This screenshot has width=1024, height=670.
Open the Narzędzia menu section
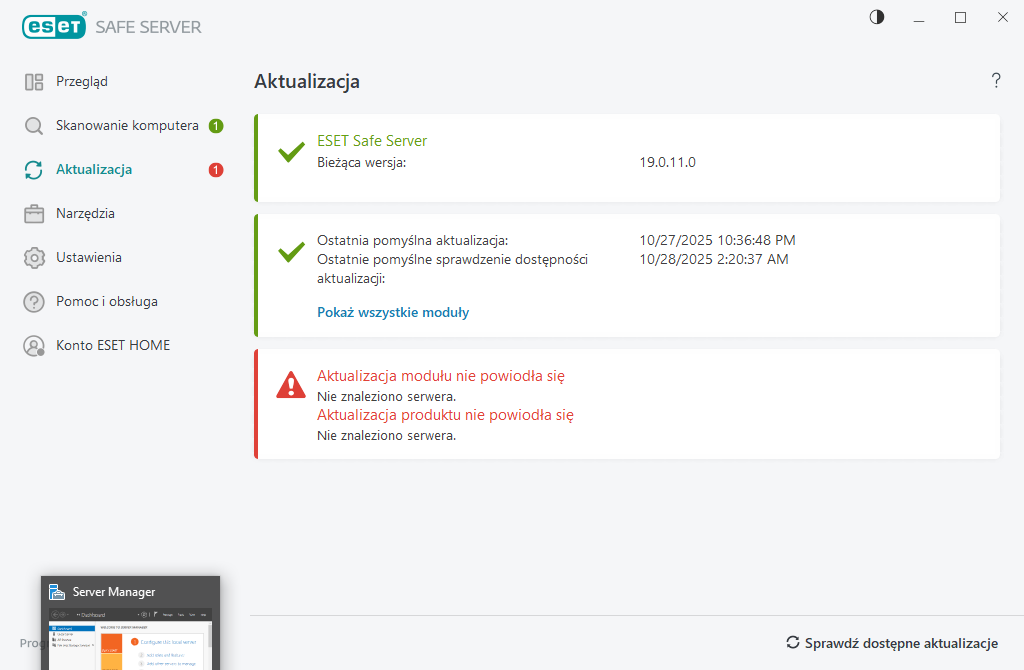[x=85, y=214]
